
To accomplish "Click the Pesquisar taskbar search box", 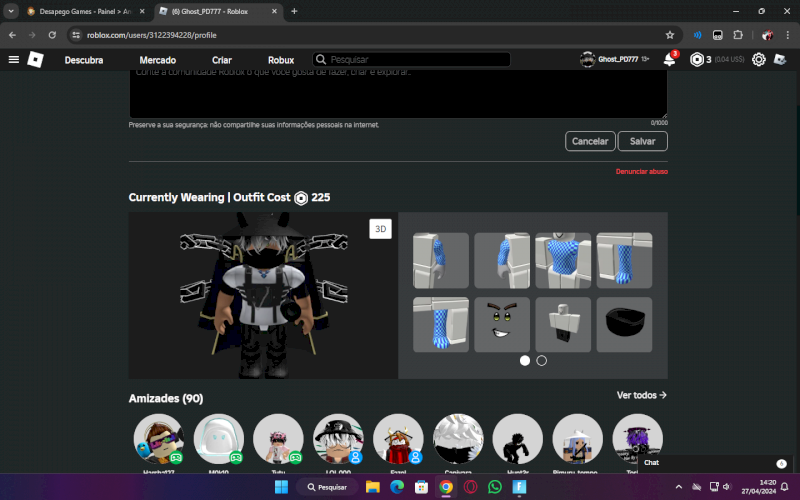I will [327, 487].
